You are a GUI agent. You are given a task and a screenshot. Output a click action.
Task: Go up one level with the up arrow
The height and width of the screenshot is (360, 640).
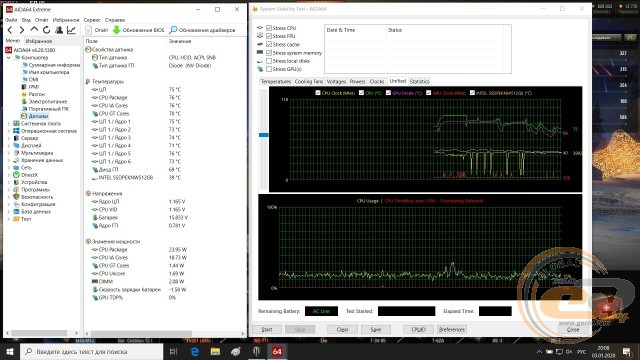[34, 29]
